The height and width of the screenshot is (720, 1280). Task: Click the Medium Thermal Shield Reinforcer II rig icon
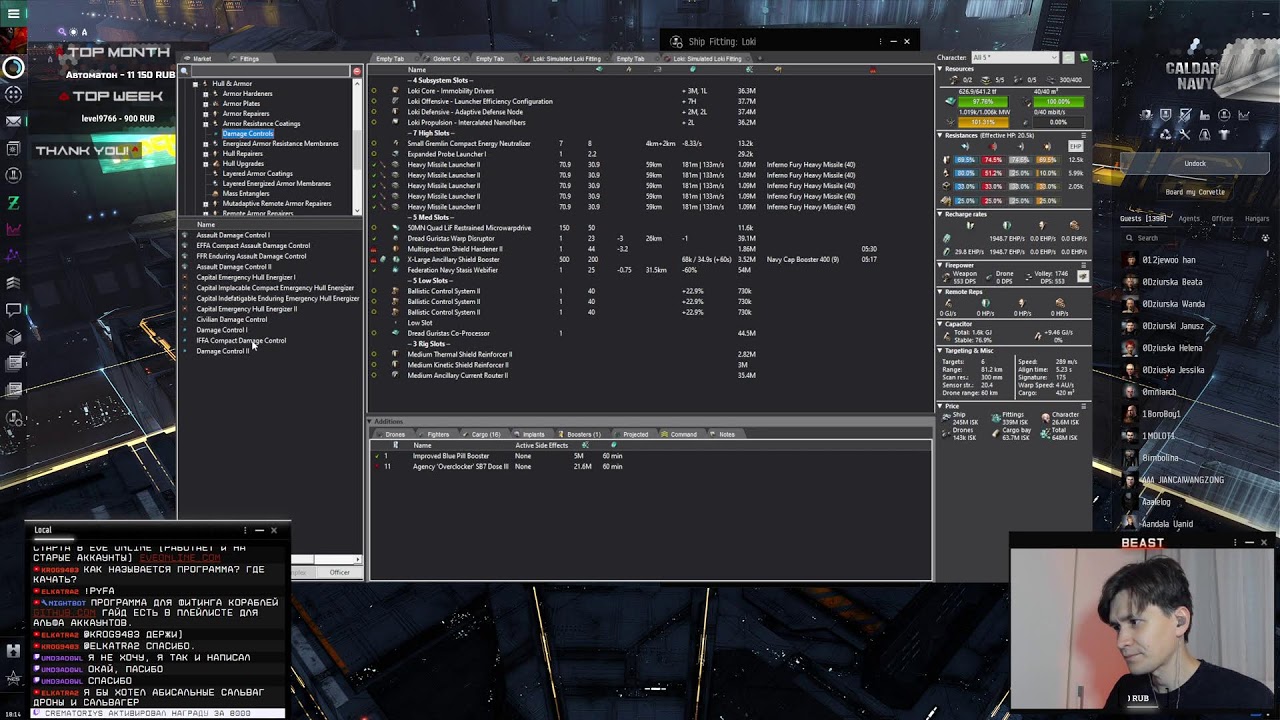coord(396,354)
